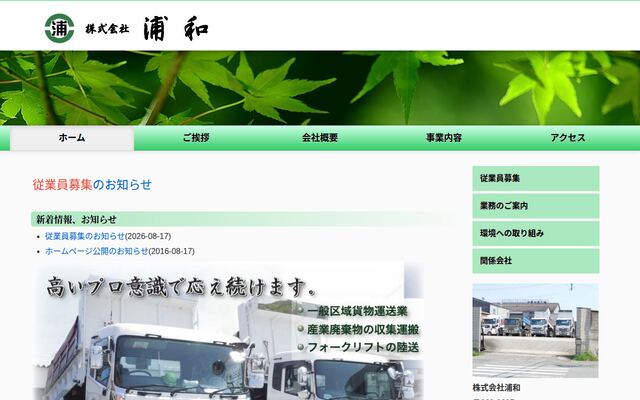Open the アクセス navigation tab
This screenshot has width=640, height=400.
coord(568,138)
